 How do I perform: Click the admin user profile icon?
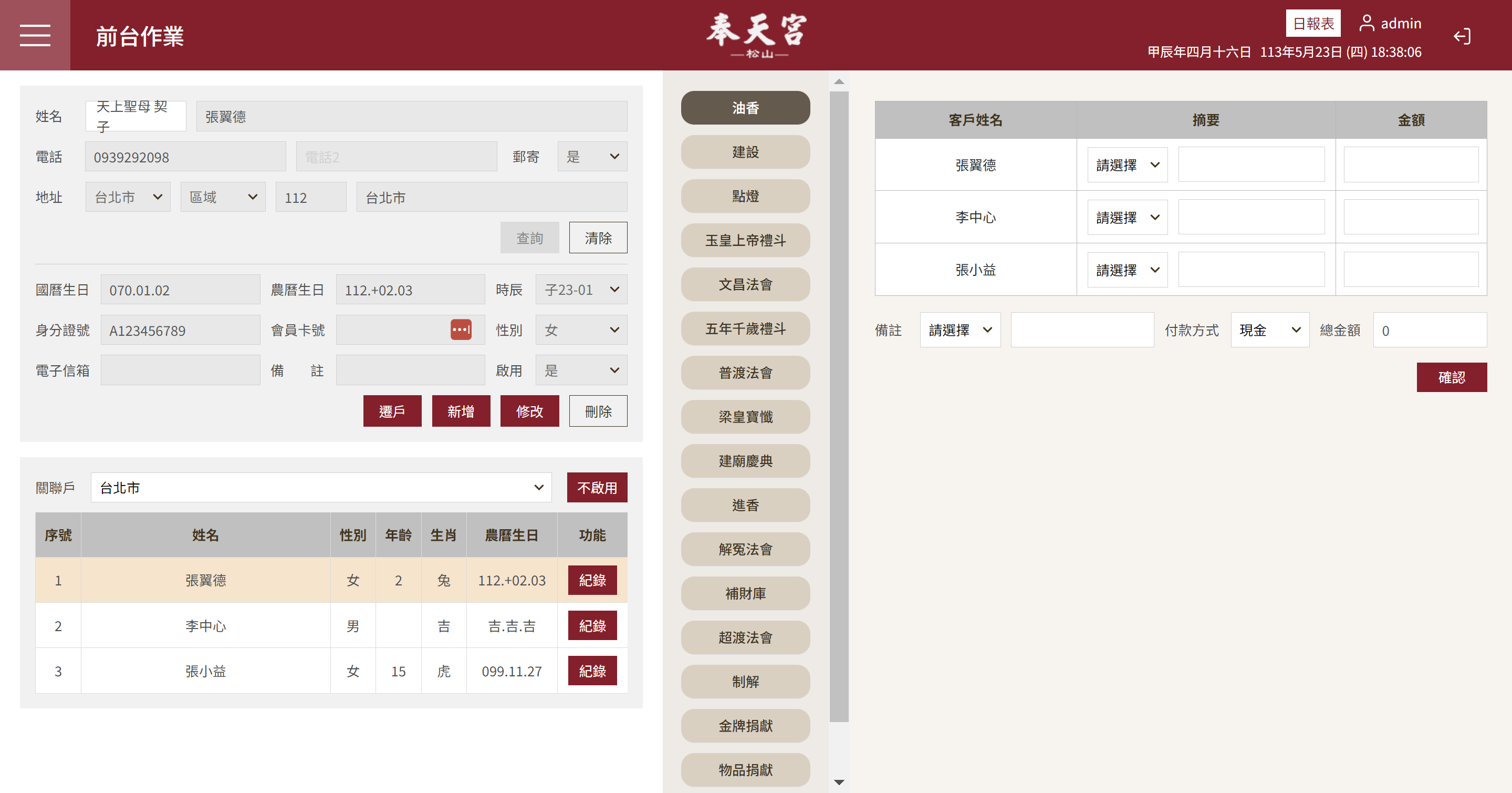(x=1367, y=24)
